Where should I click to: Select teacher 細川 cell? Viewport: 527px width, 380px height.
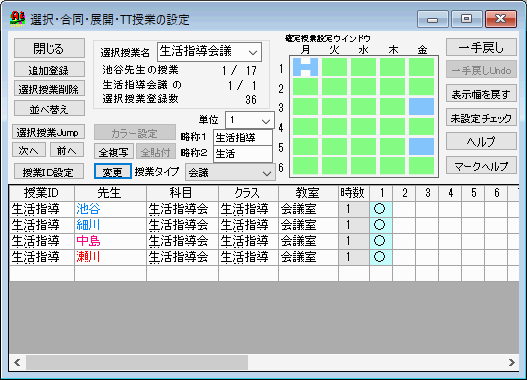[110, 225]
